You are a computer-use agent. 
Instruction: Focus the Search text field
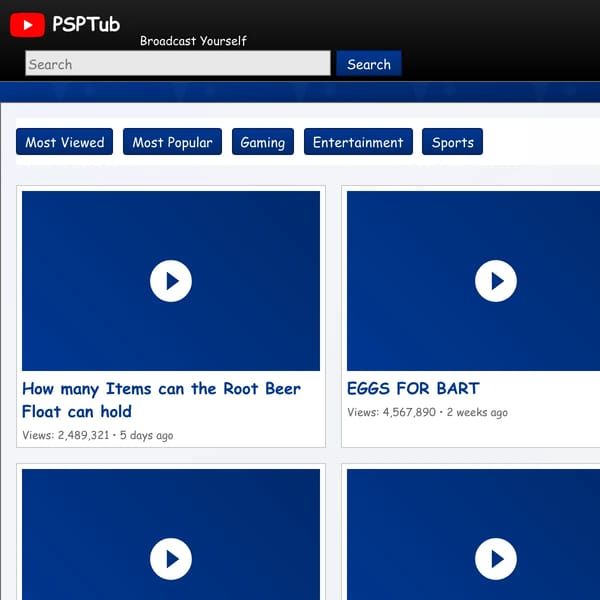[178, 64]
